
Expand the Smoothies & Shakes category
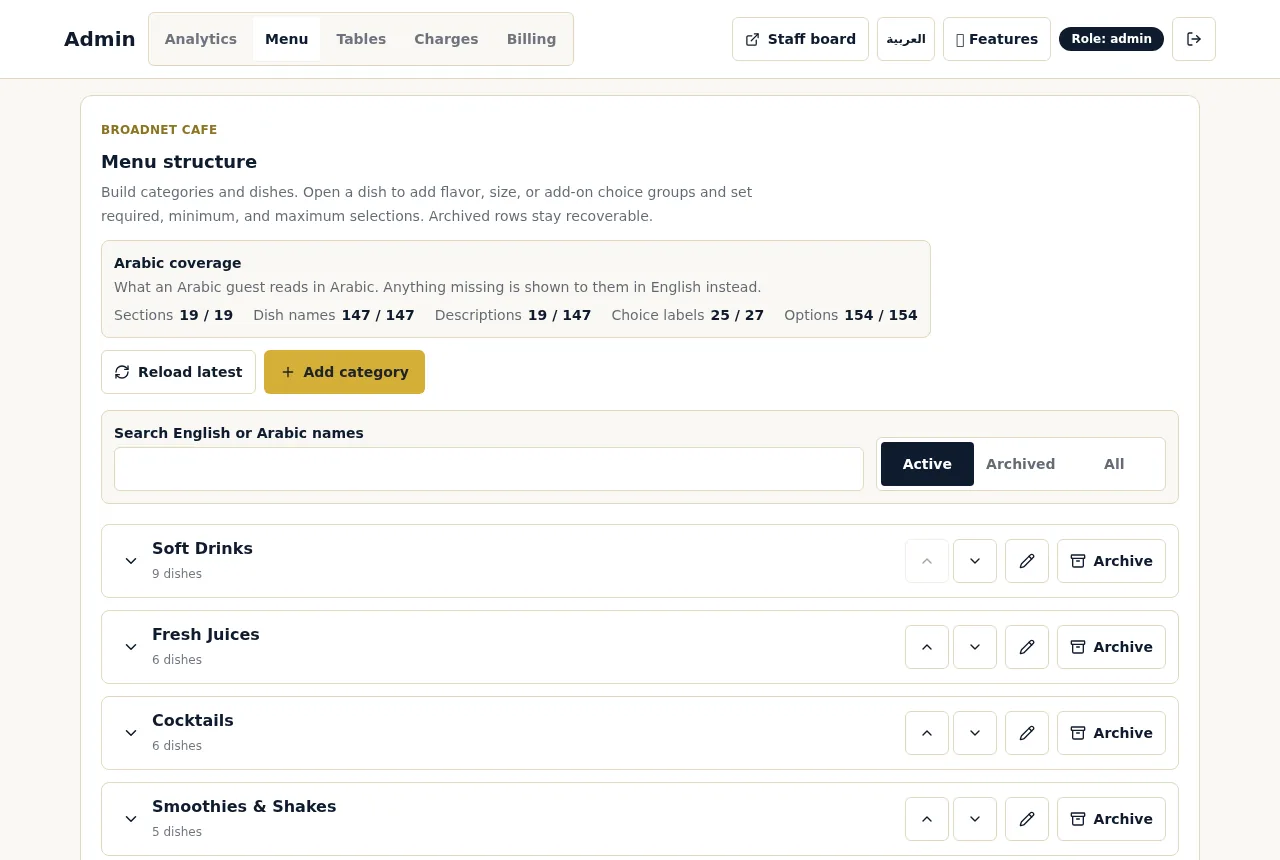[131, 819]
